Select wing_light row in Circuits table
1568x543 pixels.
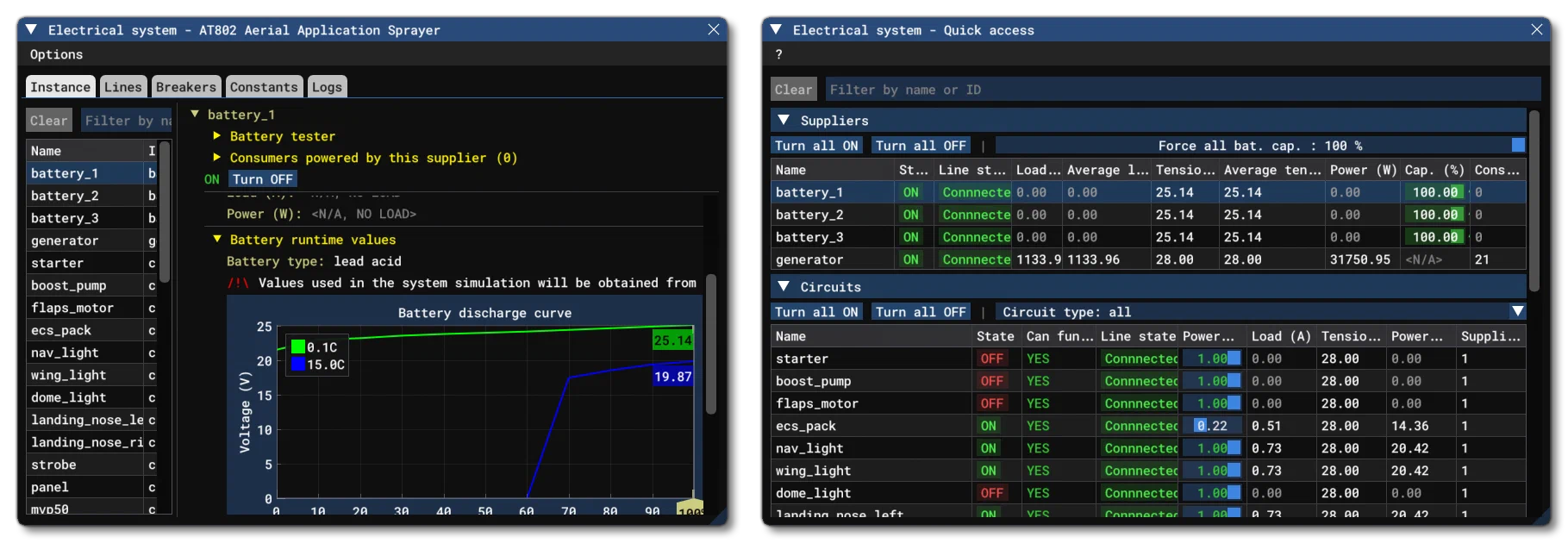tap(1148, 471)
